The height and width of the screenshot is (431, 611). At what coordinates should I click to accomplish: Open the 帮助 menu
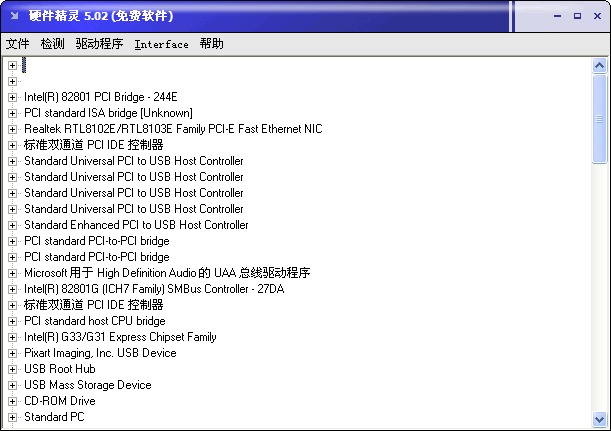pyautogui.click(x=211, y=44)
